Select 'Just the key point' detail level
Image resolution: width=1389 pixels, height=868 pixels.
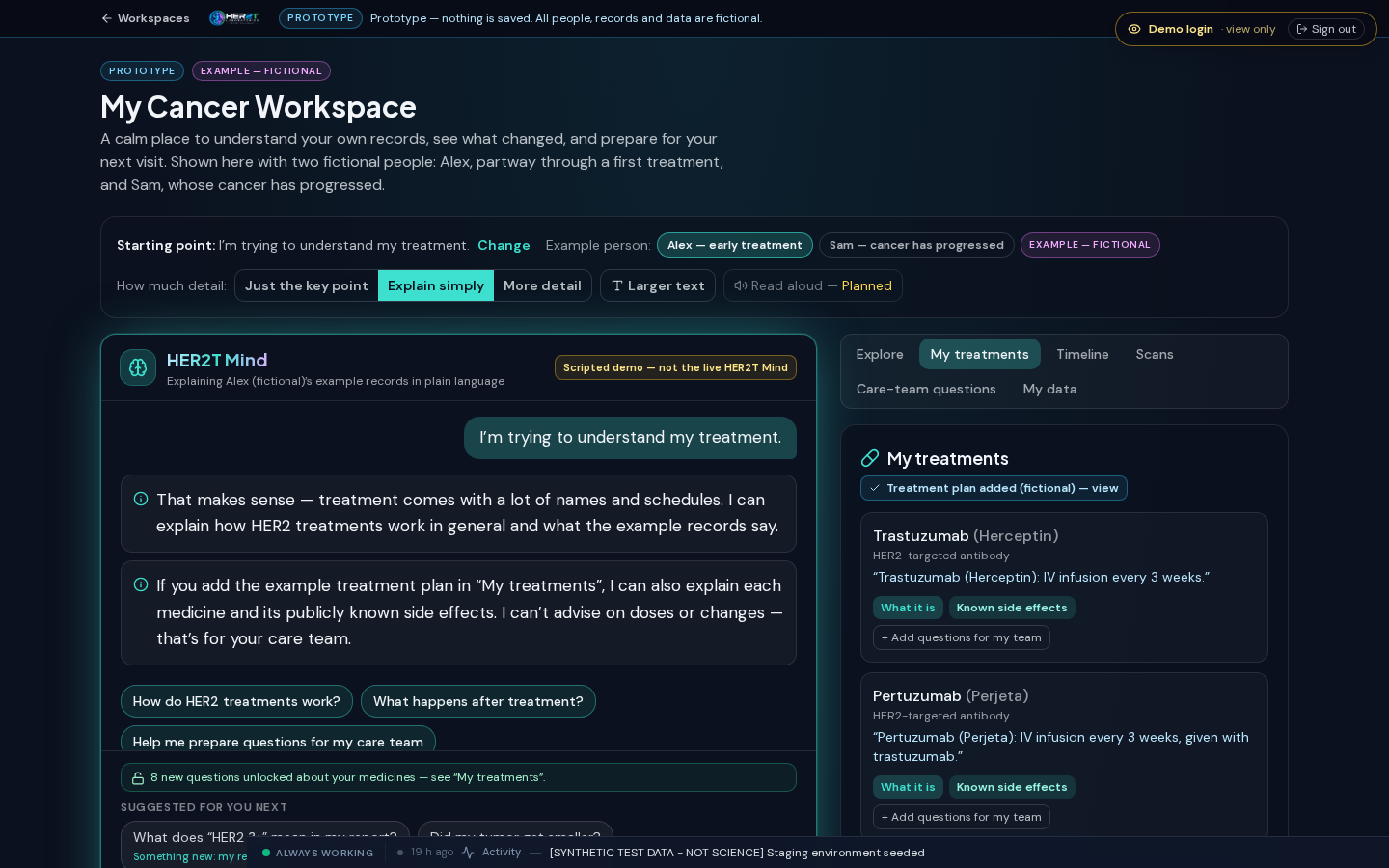[x=307, y=285]
